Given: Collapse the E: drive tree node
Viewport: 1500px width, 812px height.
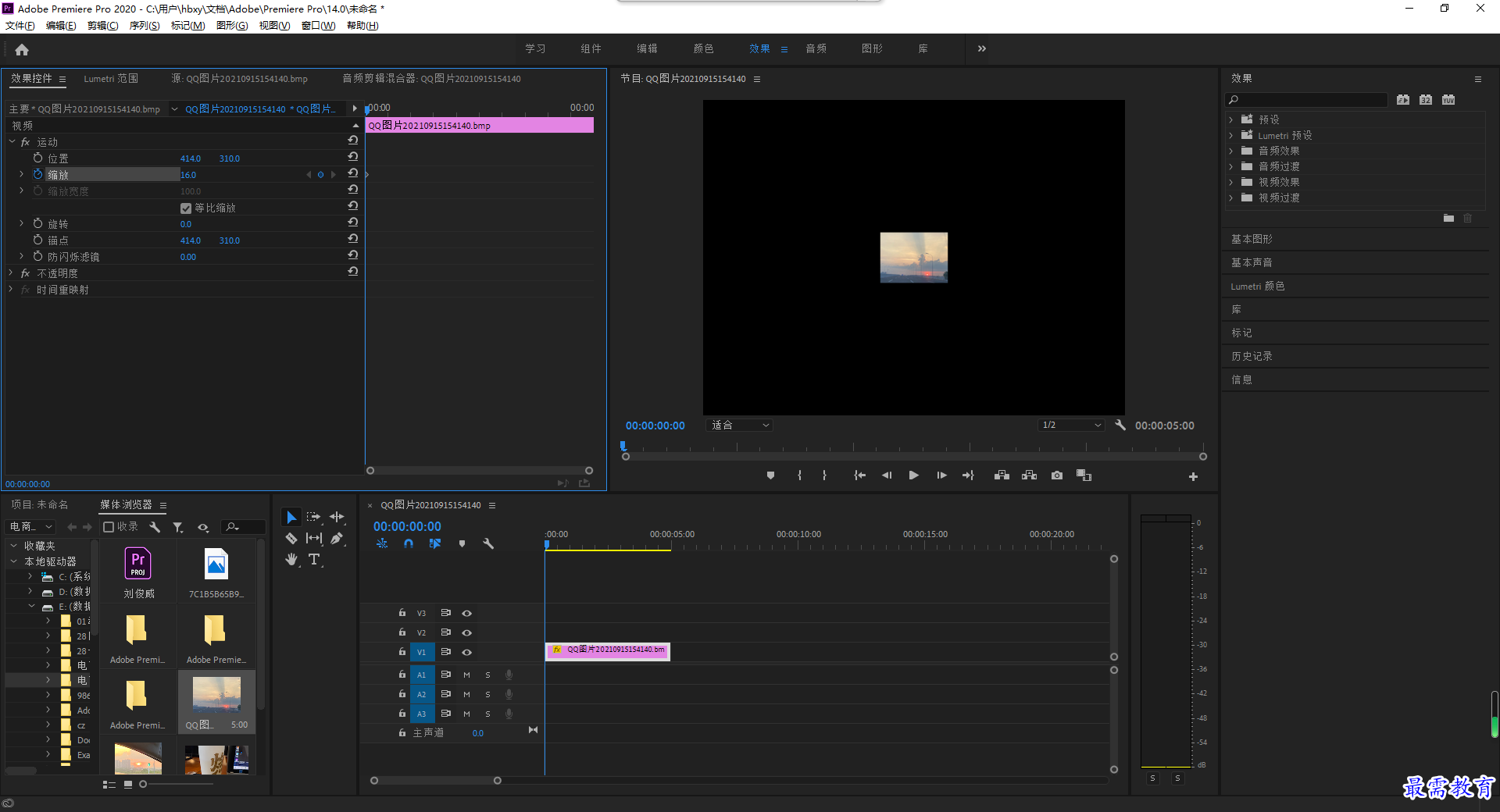Looking at the screenshot, I should click(x=31, y=606).
